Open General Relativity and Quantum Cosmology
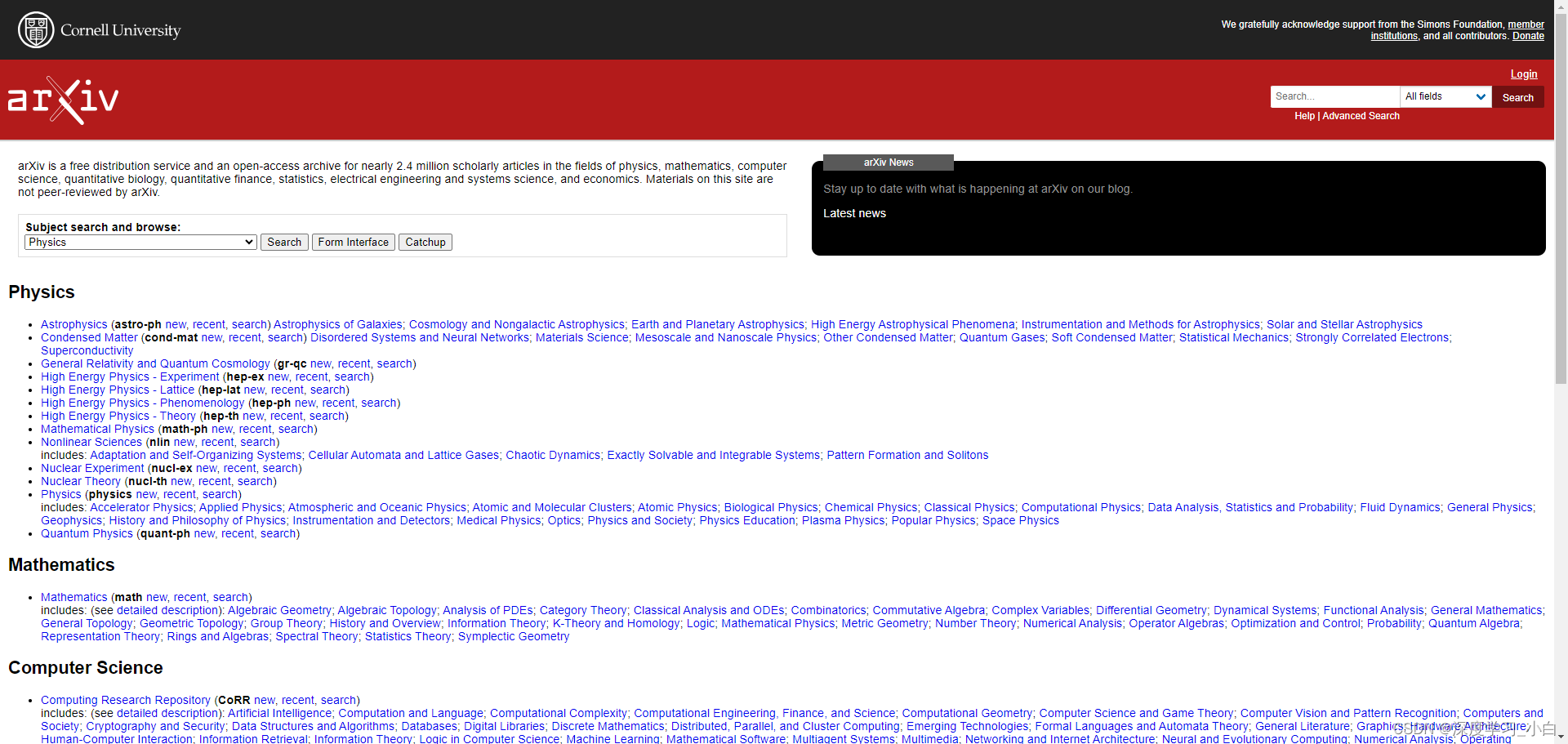This screenshot has height=744, width=1568. click(155, 363)
